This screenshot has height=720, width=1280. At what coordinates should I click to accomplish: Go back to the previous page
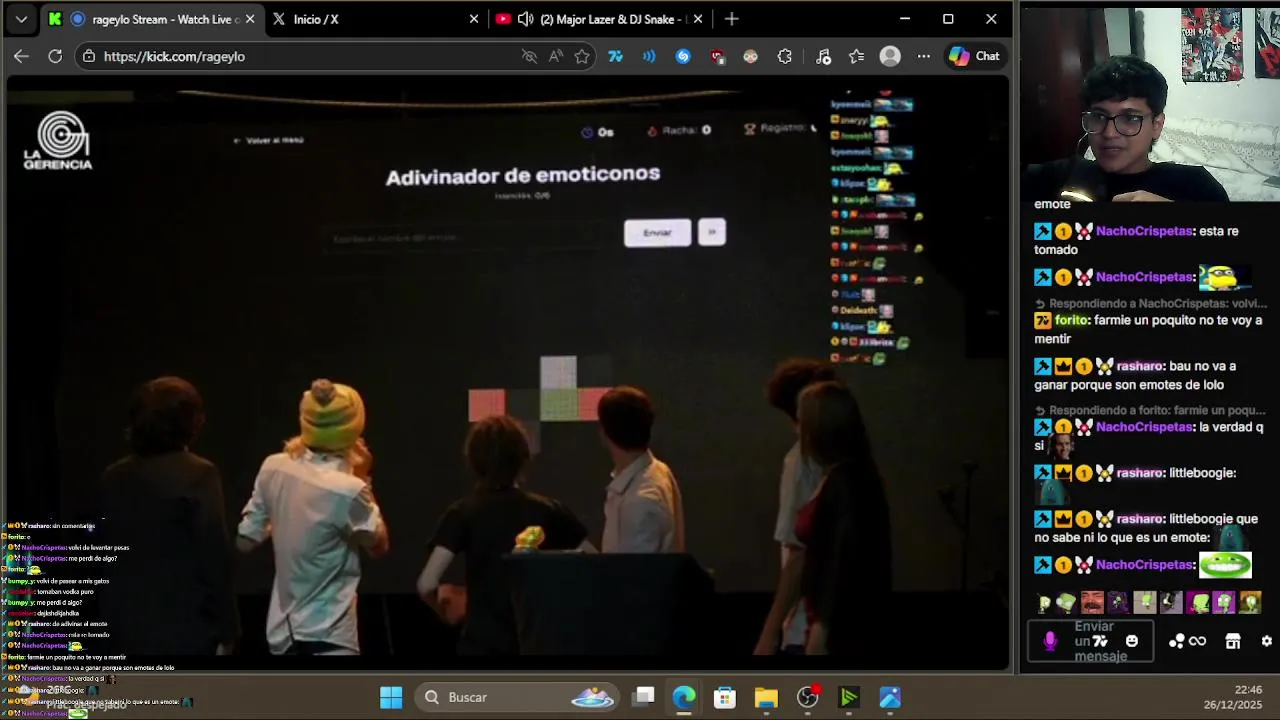21,56
